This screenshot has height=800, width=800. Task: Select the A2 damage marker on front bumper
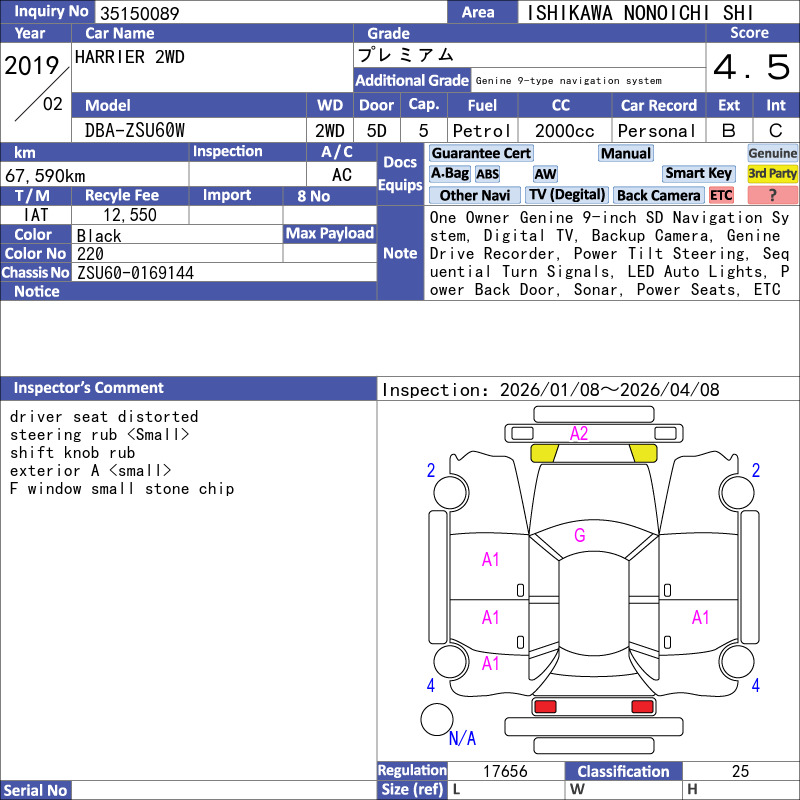click(579, 433)
